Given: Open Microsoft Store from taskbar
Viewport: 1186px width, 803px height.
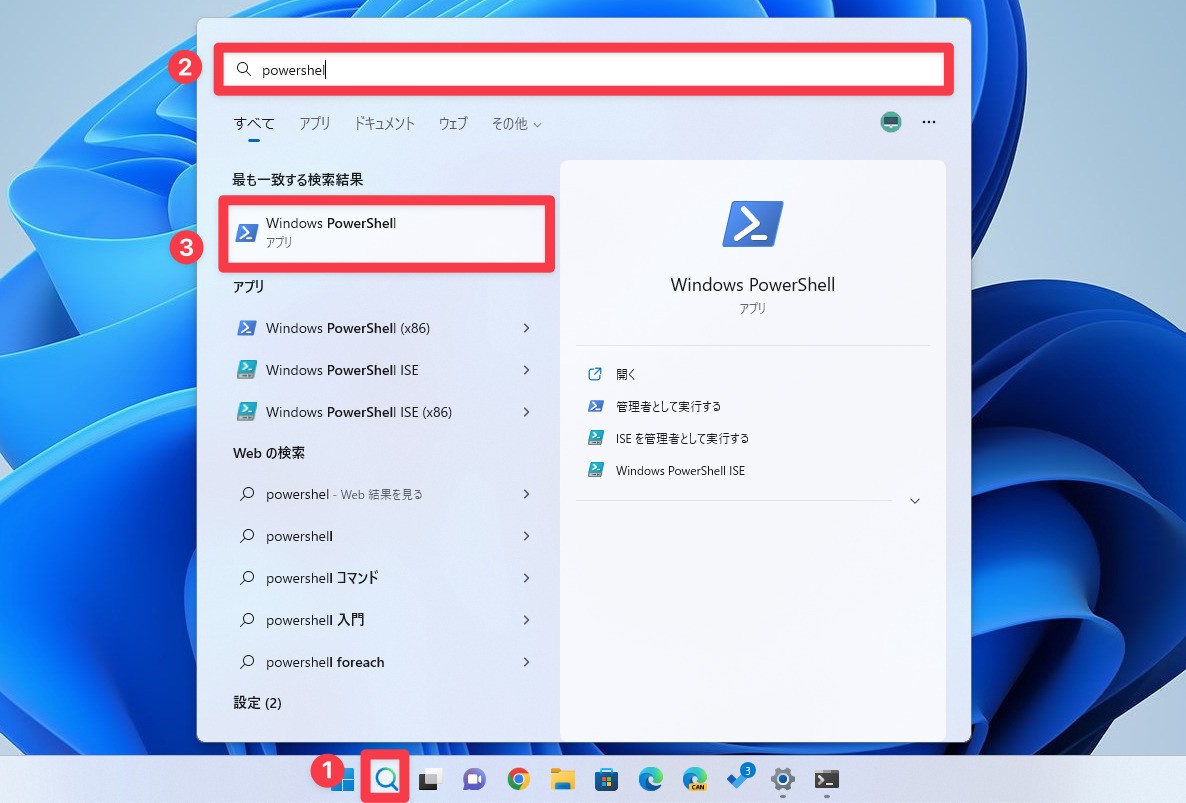Looking at the screenshot, I should click(x=607, y=779).
